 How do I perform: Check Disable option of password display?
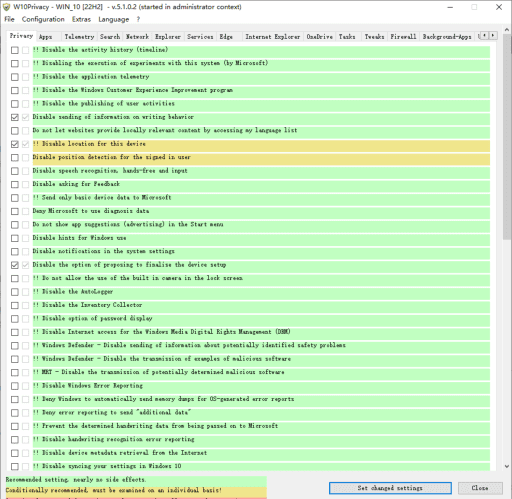(14, 319)
